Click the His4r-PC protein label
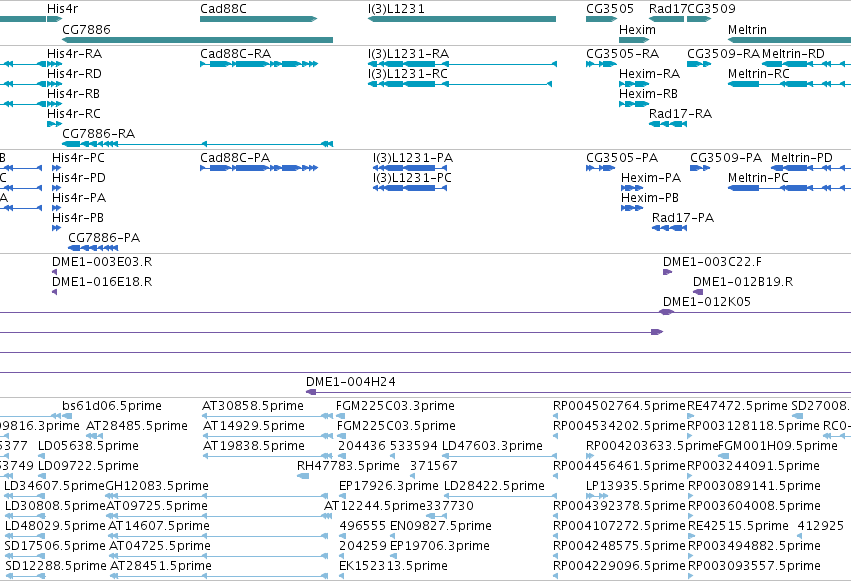This screenshot has width=851, height=581. tap(78, 158)
